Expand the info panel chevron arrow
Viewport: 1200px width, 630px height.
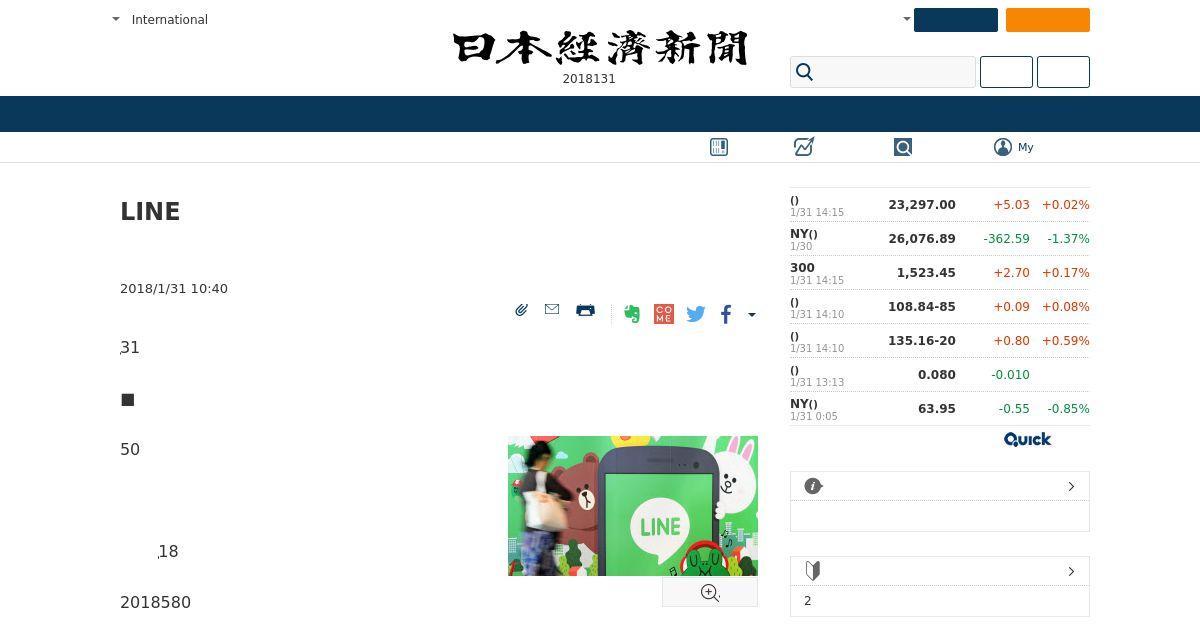(1071, 486)
